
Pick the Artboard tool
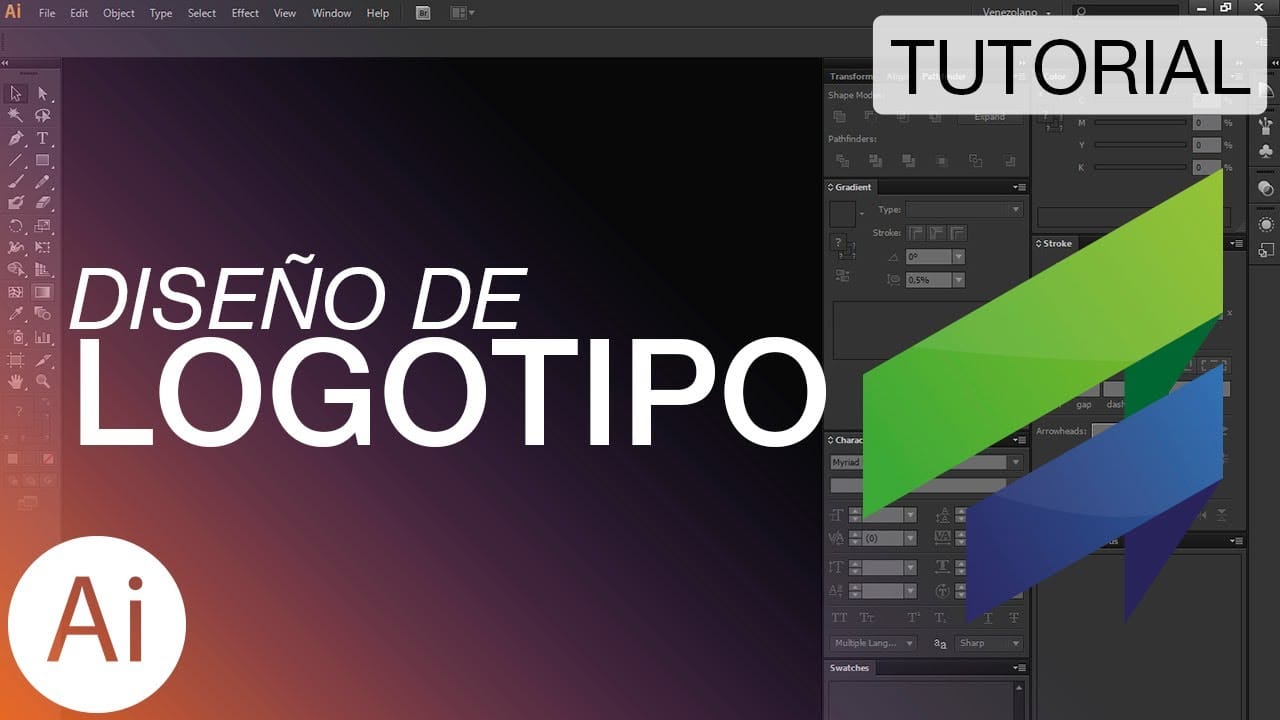point(16,359)
